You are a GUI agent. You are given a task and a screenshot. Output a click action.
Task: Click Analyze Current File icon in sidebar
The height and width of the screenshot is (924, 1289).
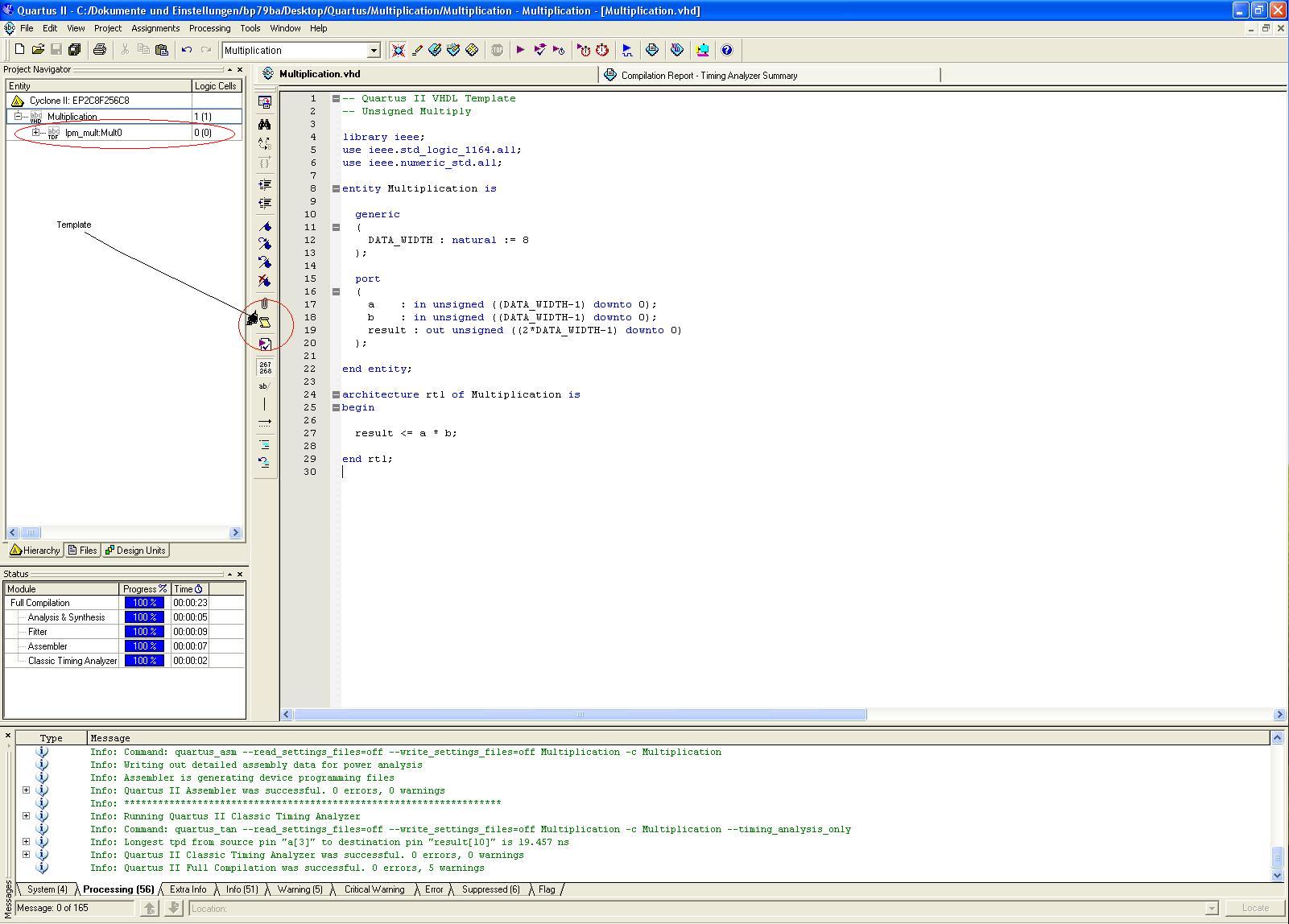[265, 344]
